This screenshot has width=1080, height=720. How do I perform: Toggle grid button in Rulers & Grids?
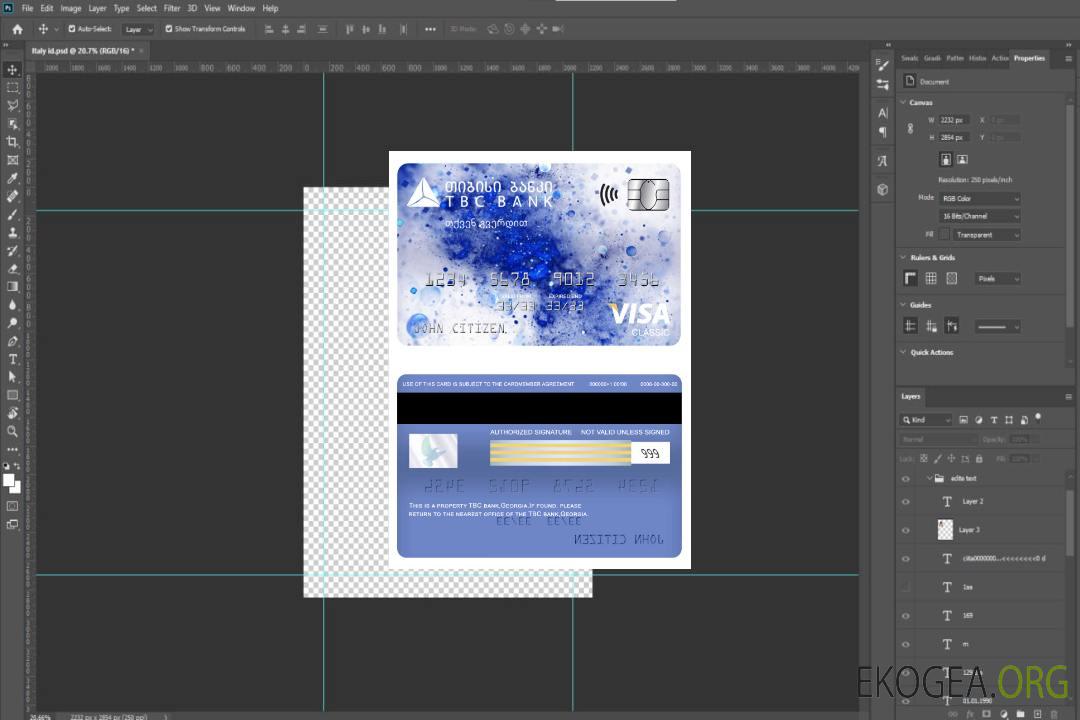(x=931, y=278)
